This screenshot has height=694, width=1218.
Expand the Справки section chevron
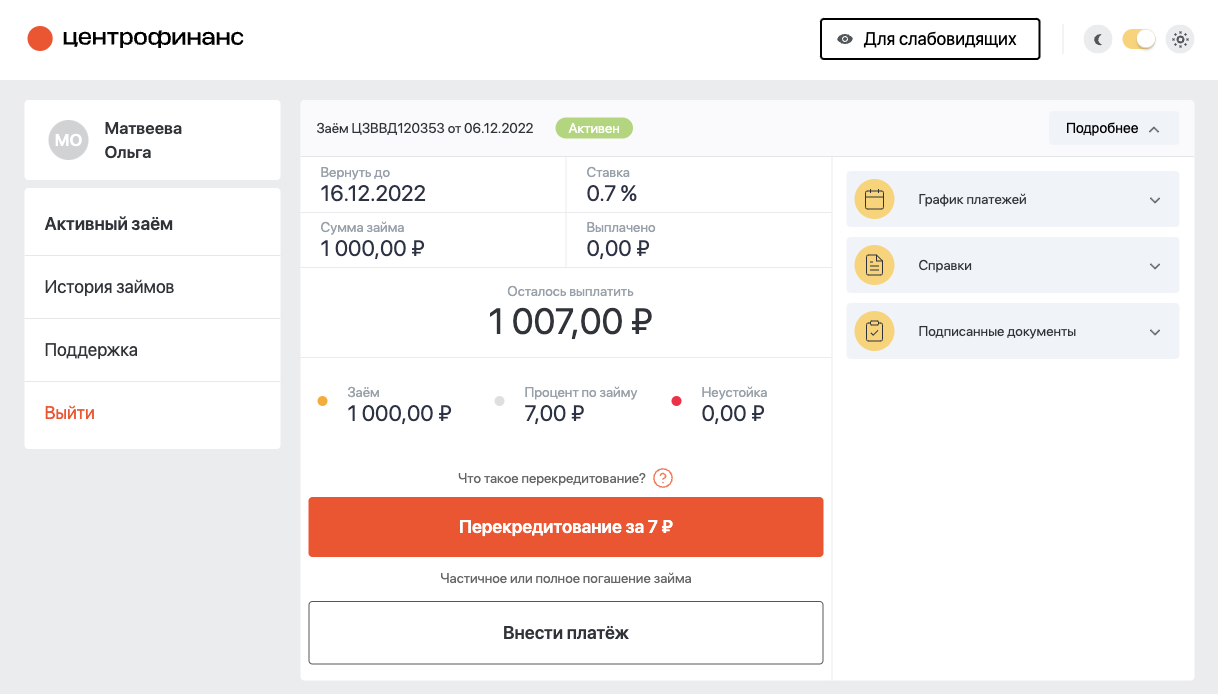1155,266
